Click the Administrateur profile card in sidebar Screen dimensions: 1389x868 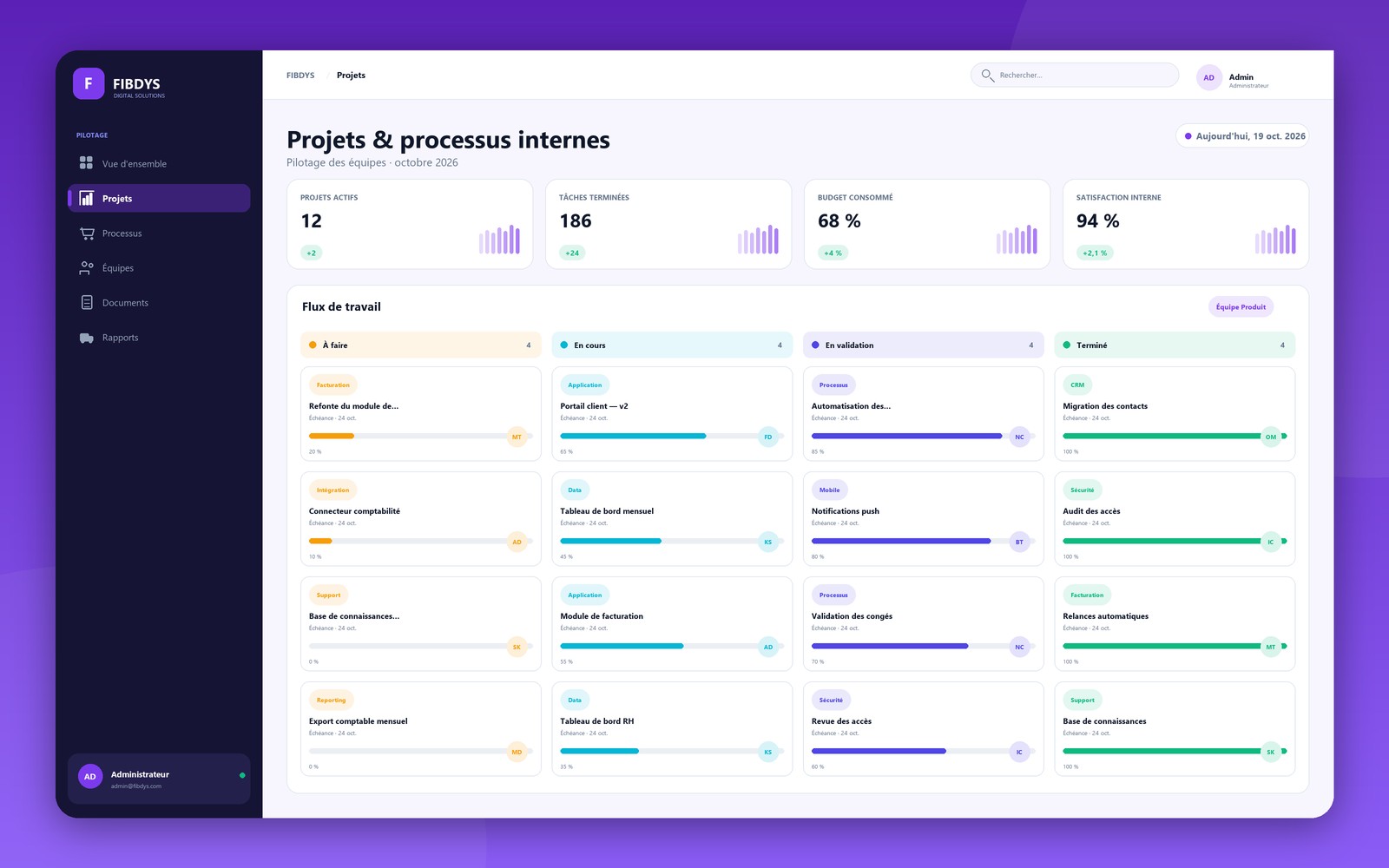tap(159, 779)
